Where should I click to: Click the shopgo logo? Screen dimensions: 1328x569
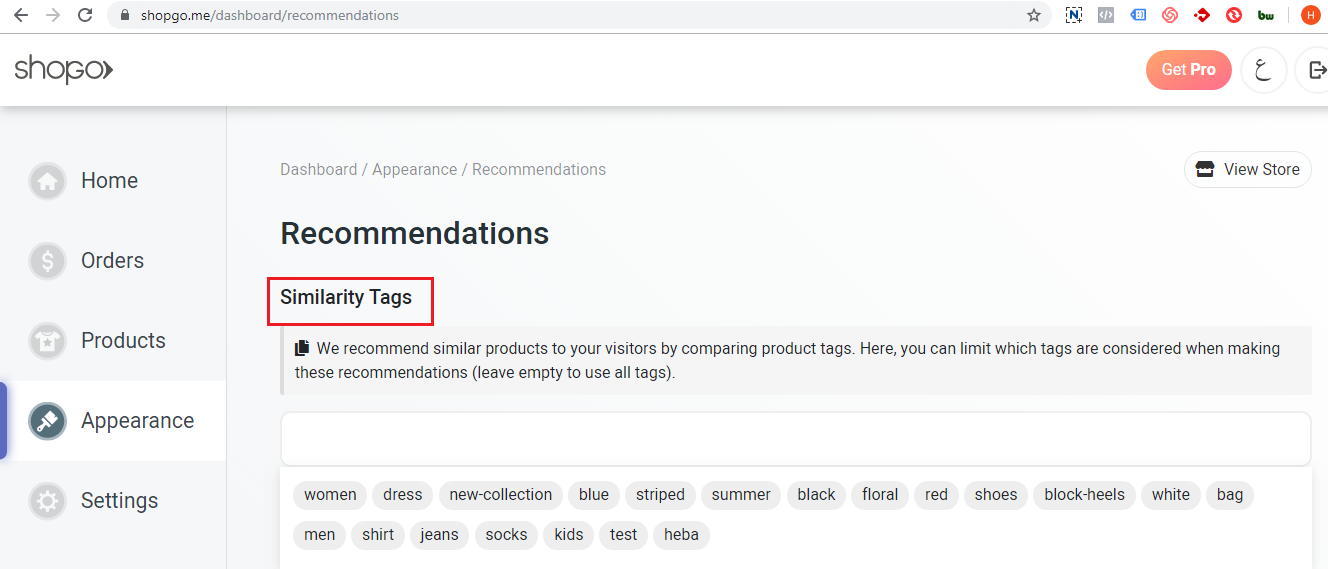63,69
